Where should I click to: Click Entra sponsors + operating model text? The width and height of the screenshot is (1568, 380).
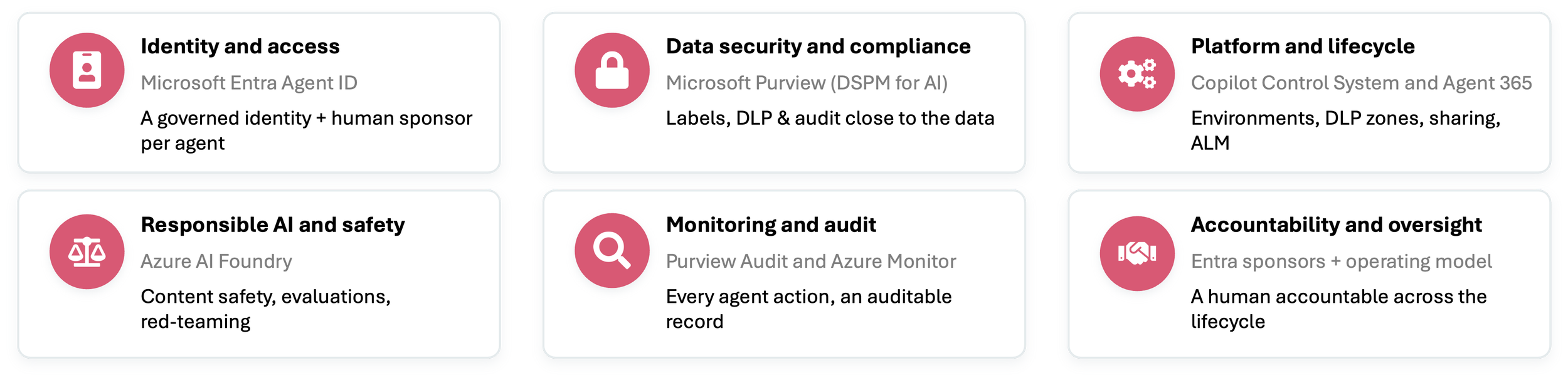[1341, 261]
